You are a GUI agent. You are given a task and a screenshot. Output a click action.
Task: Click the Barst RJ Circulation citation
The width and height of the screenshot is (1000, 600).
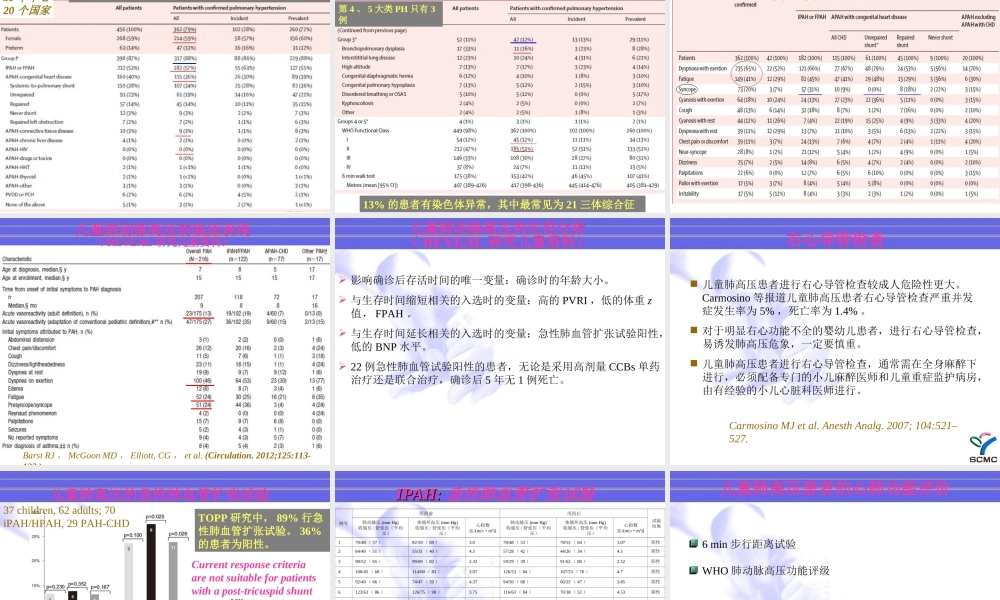coord(163,457)
